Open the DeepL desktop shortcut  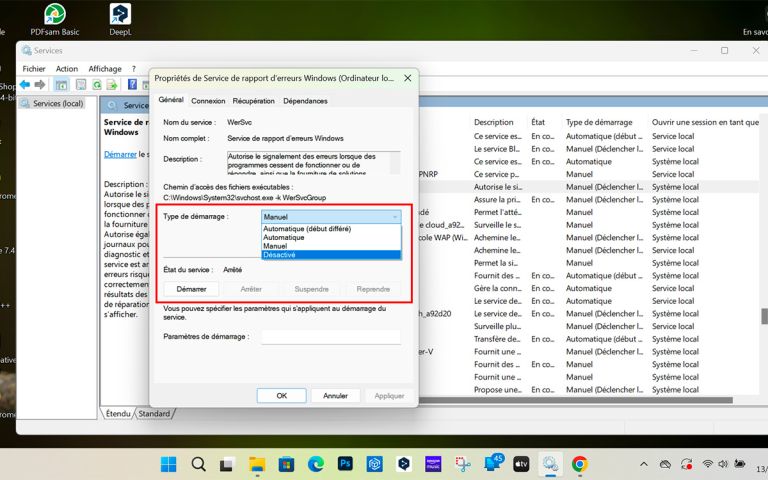120,14
